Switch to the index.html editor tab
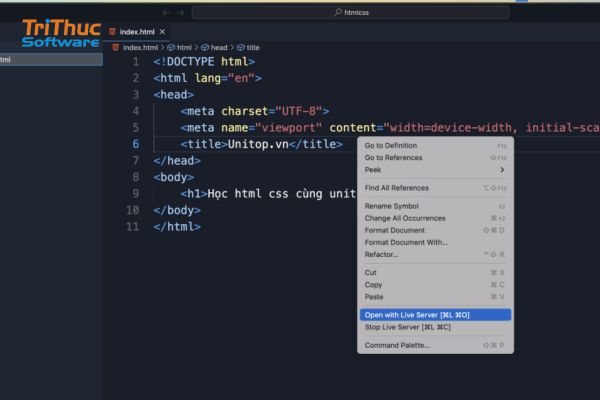Screen dimensions: 600x400 pyautogui.click(x=137, y=32)
